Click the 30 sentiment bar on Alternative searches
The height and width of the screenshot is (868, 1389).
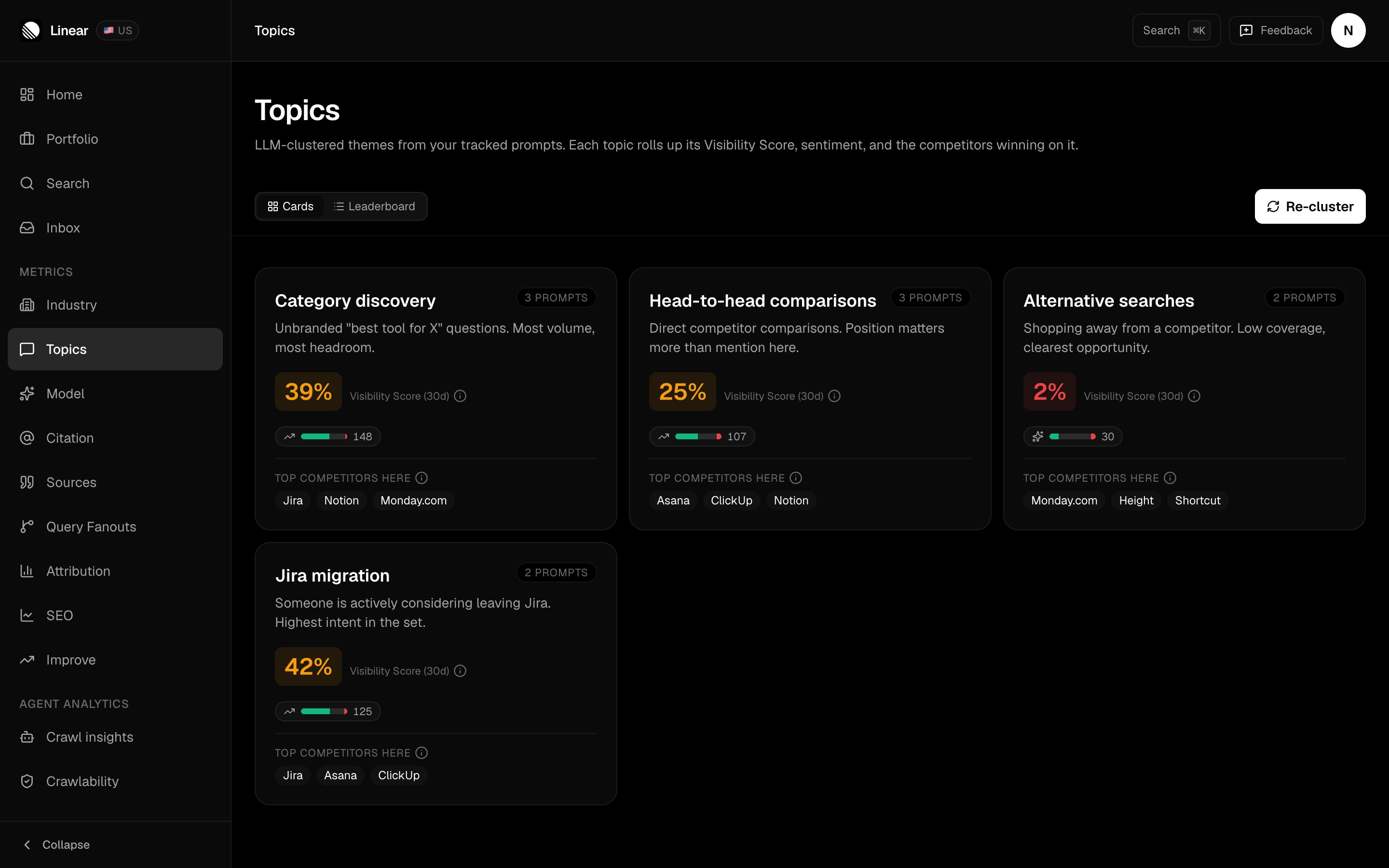[x=1073, y=436]
